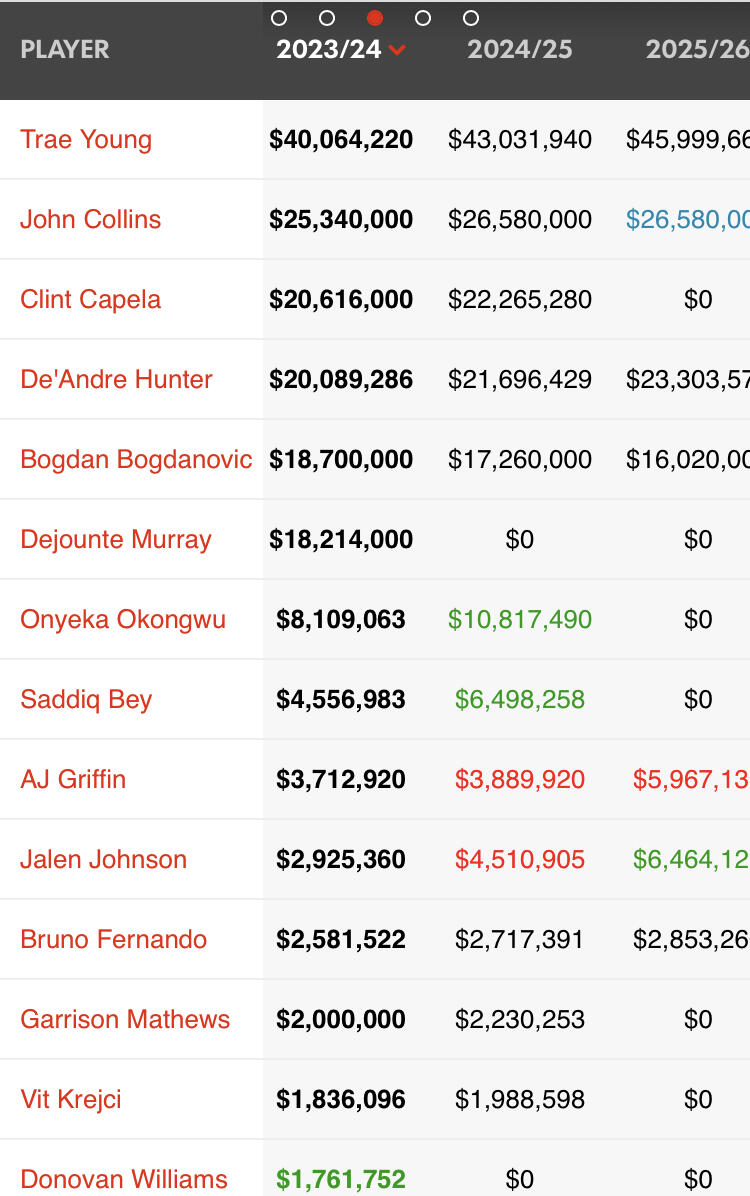Sort by the 2025/26 column header
This screenshot has height=1196, width=750.
point(697,50)
